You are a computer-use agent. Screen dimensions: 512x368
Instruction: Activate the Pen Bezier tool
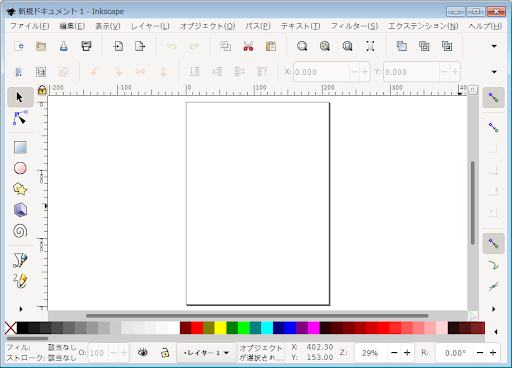(20, 260)
